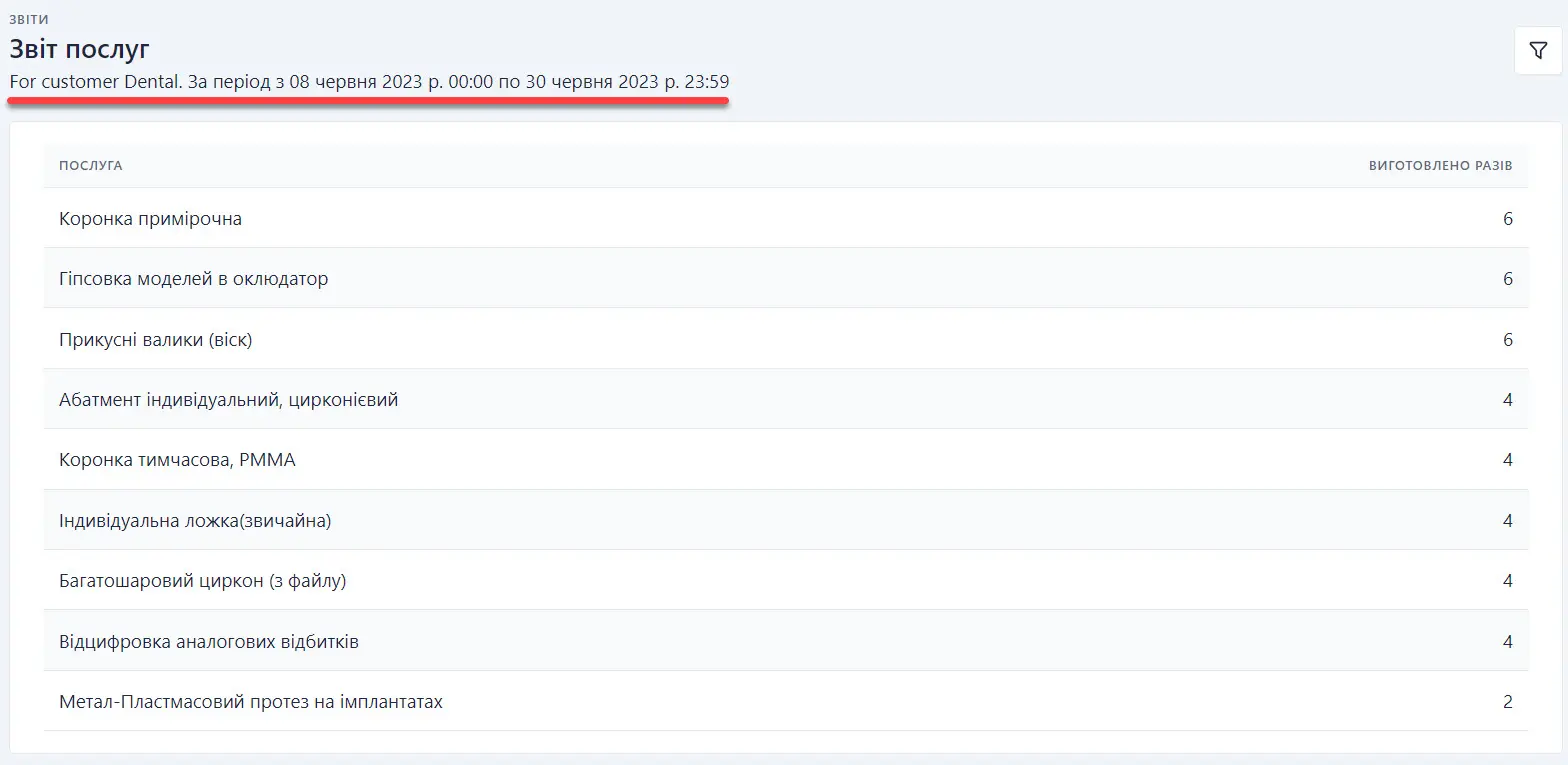
Task: Open the report filter funnel icon
Action: (1538, 51)
